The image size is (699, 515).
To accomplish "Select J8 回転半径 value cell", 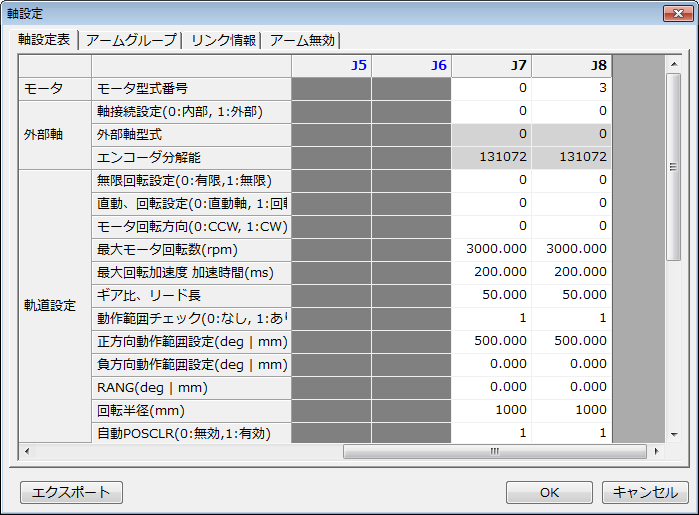I will click(x=571, y=410).
